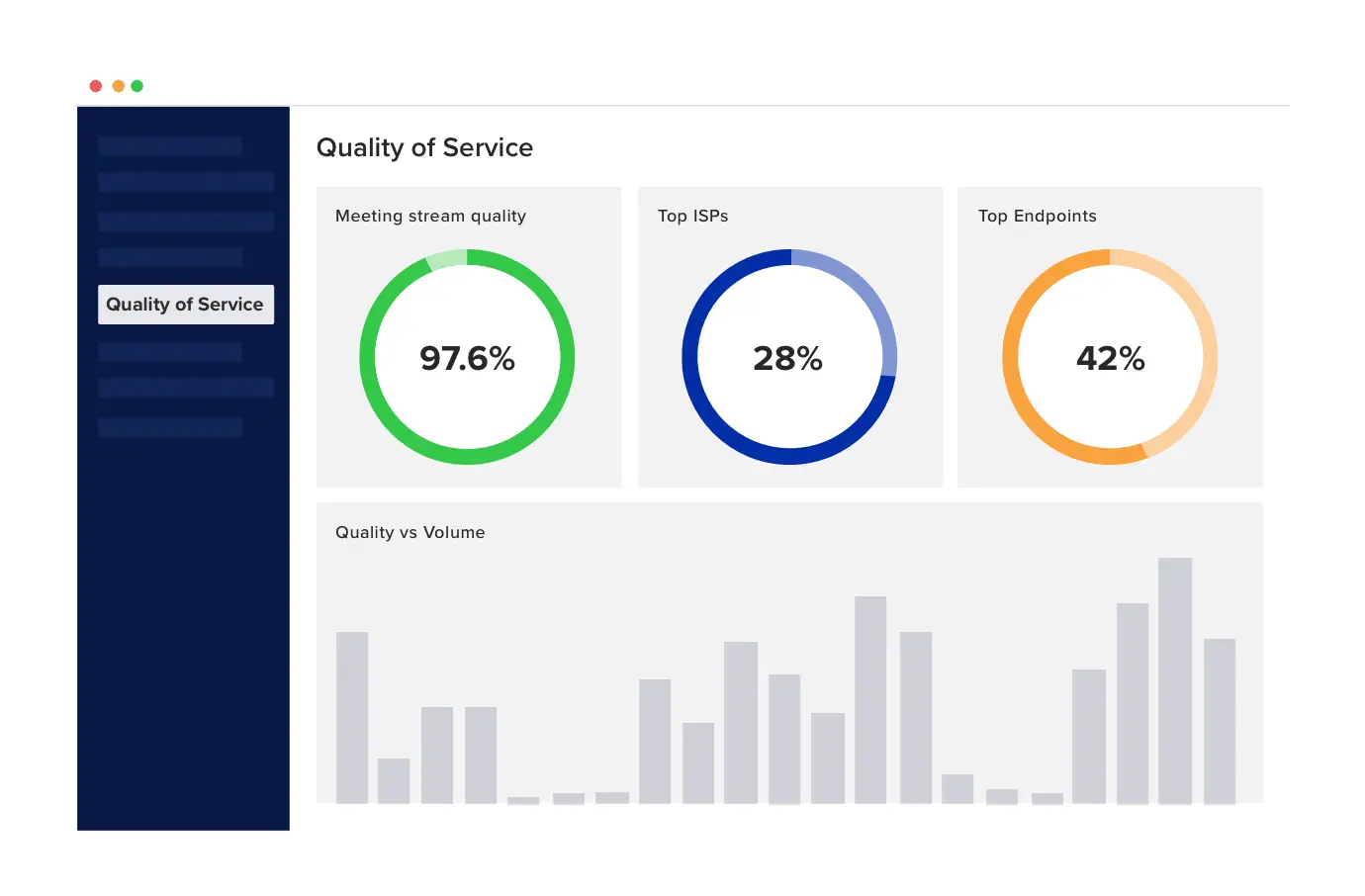Click the 28% Top ISPs value
The height and width of the screenshot is (896, 1365).
787,358
